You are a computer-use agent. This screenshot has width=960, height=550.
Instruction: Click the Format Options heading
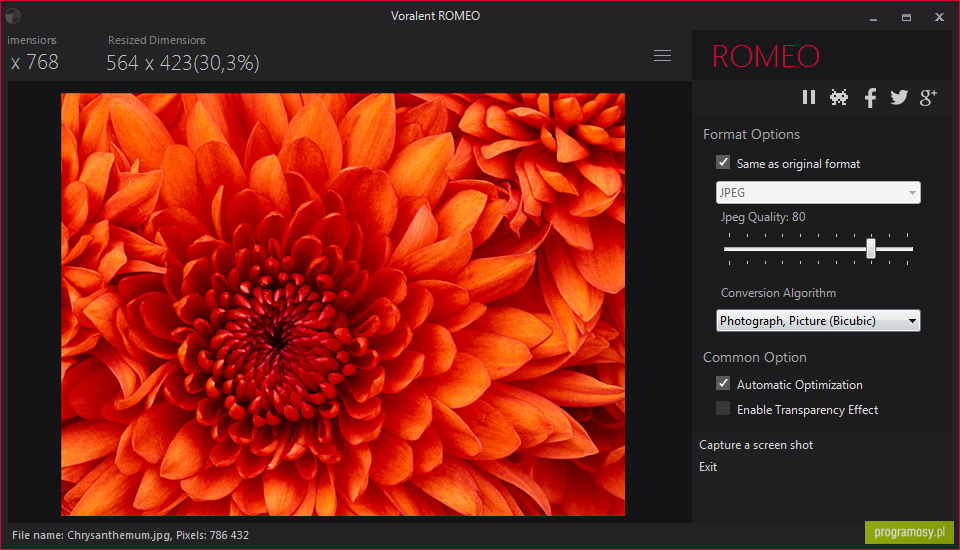point(751,134)
